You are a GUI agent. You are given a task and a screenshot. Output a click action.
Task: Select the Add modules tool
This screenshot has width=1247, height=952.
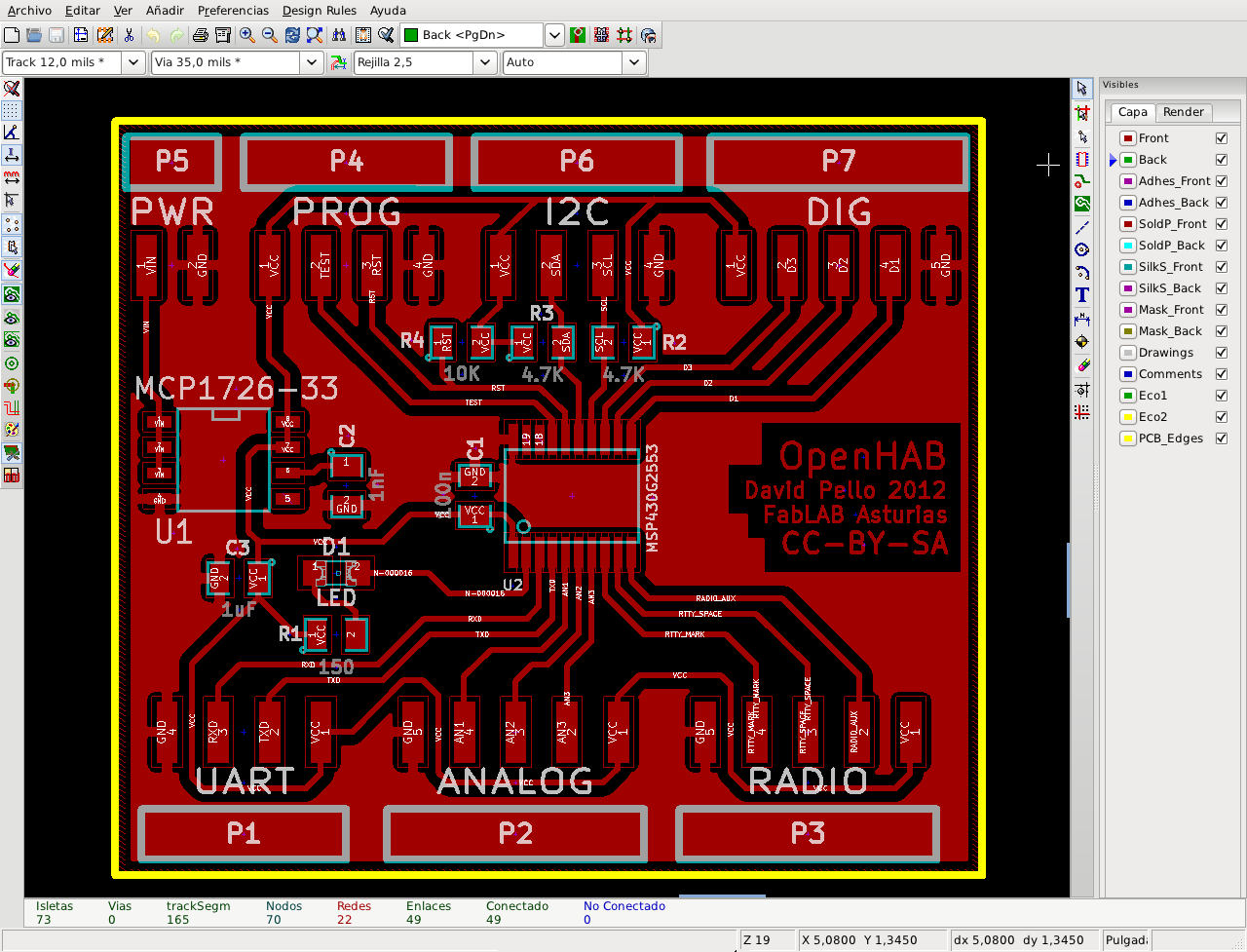click(1082, 159)
